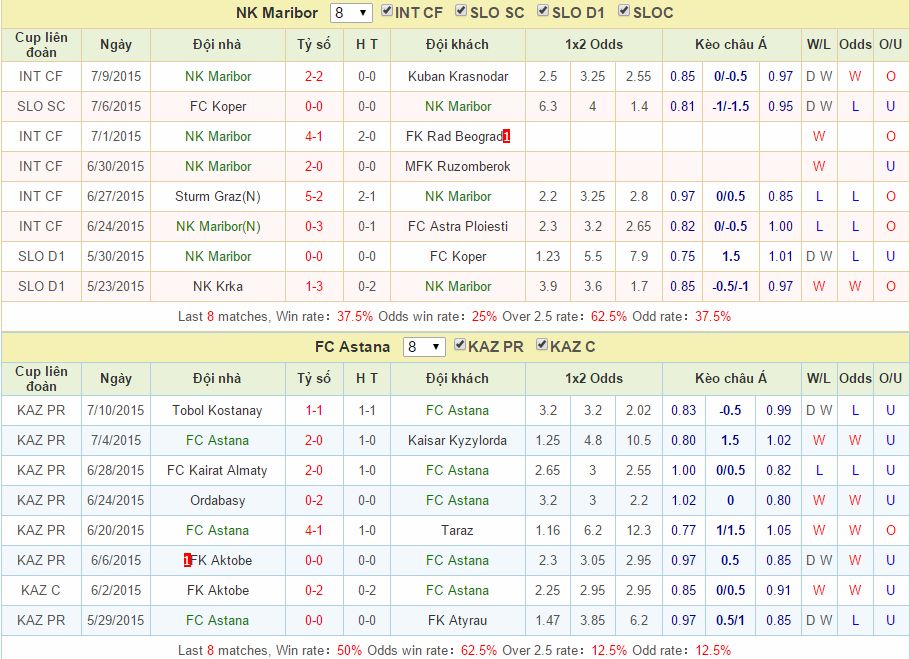Image resolution: width=910 pixels, height=659 pixels.
Task: Click score 2-2 versus Kuban Krasnodar
Action: tap(314, 77)
